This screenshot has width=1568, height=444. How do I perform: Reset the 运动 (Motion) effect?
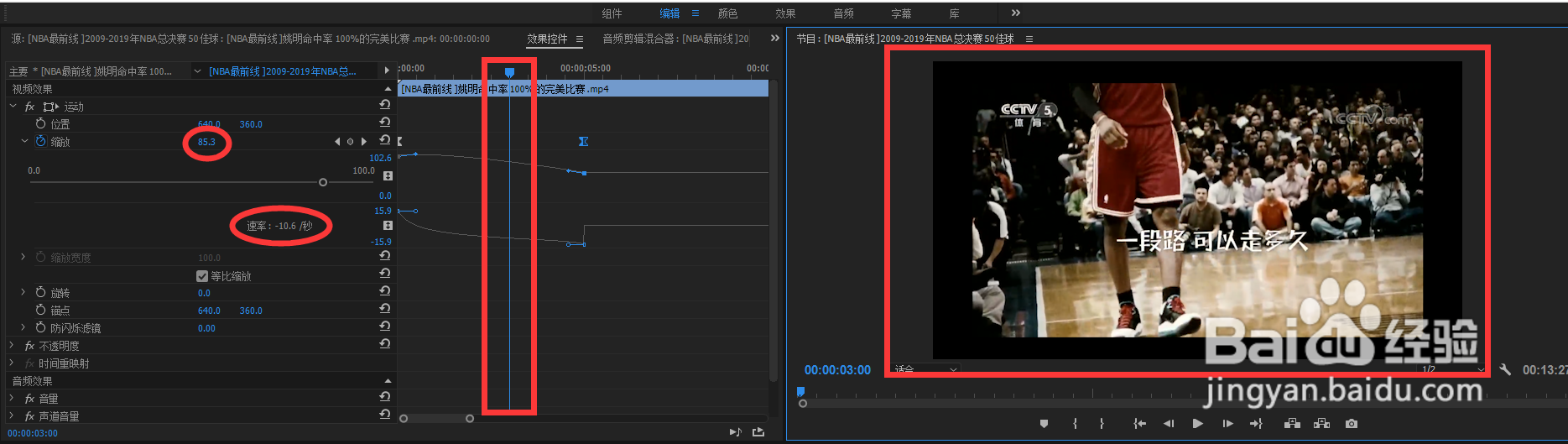384,105
